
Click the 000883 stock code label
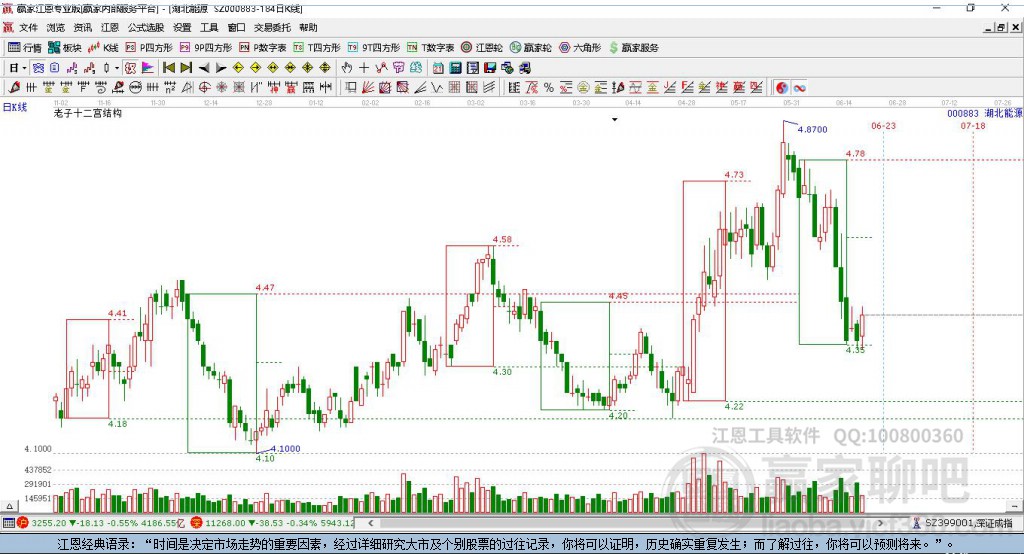(963, 113)
